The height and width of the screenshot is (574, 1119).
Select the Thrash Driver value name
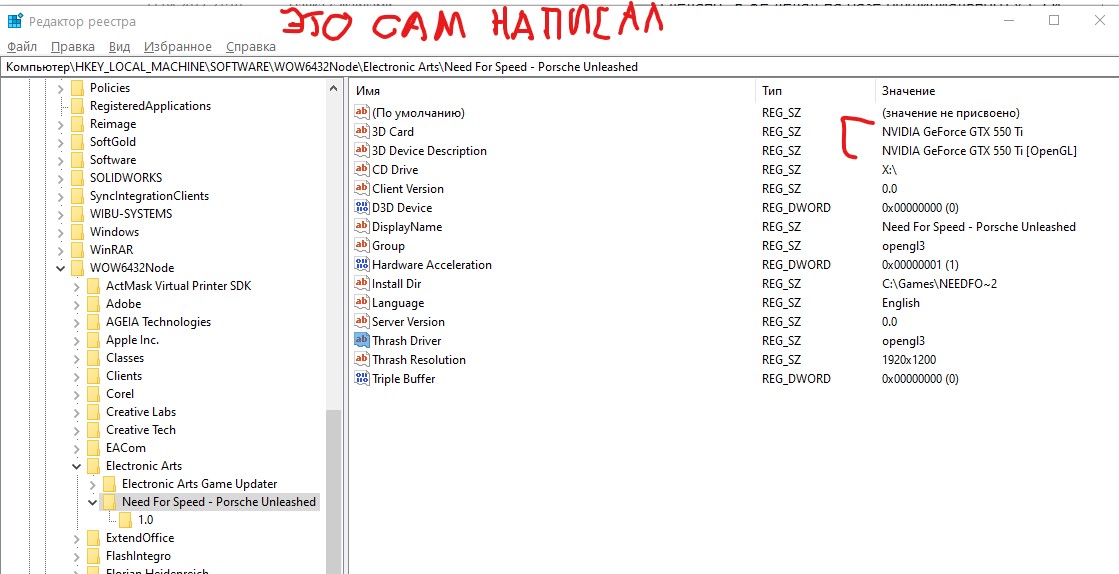tap(407, 341)
